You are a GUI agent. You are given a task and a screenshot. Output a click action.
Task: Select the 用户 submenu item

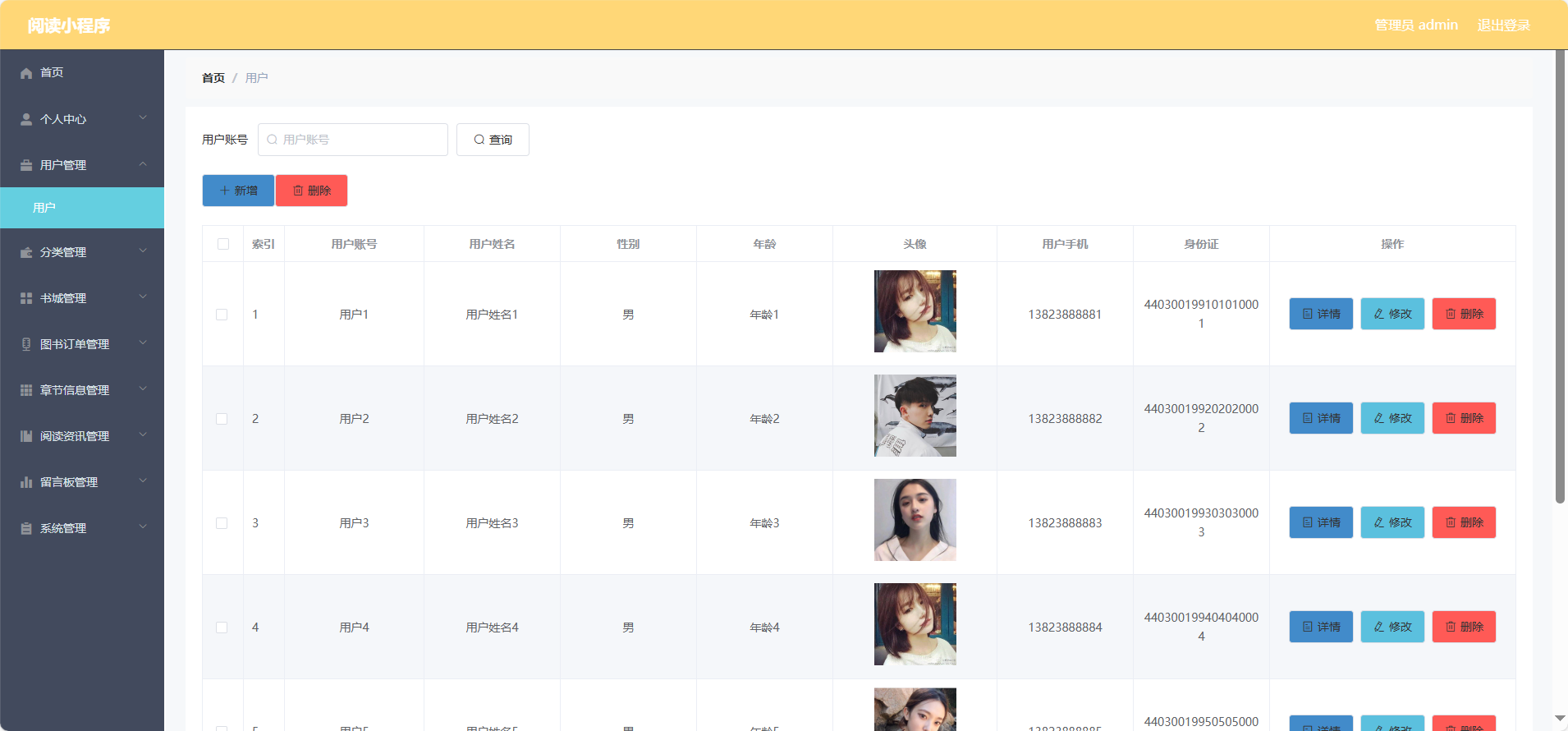pos(82,208)
